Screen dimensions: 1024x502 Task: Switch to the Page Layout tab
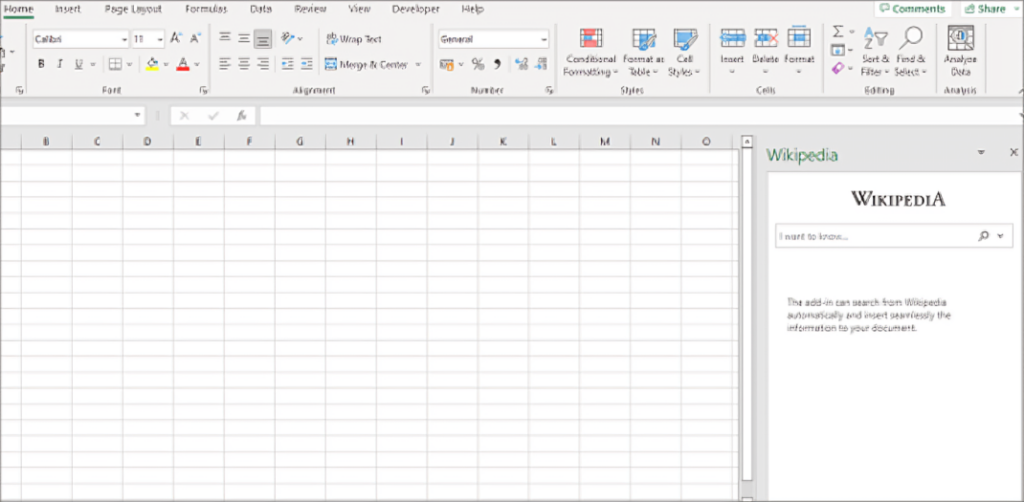pyautogui.click(x=133, y=9)
